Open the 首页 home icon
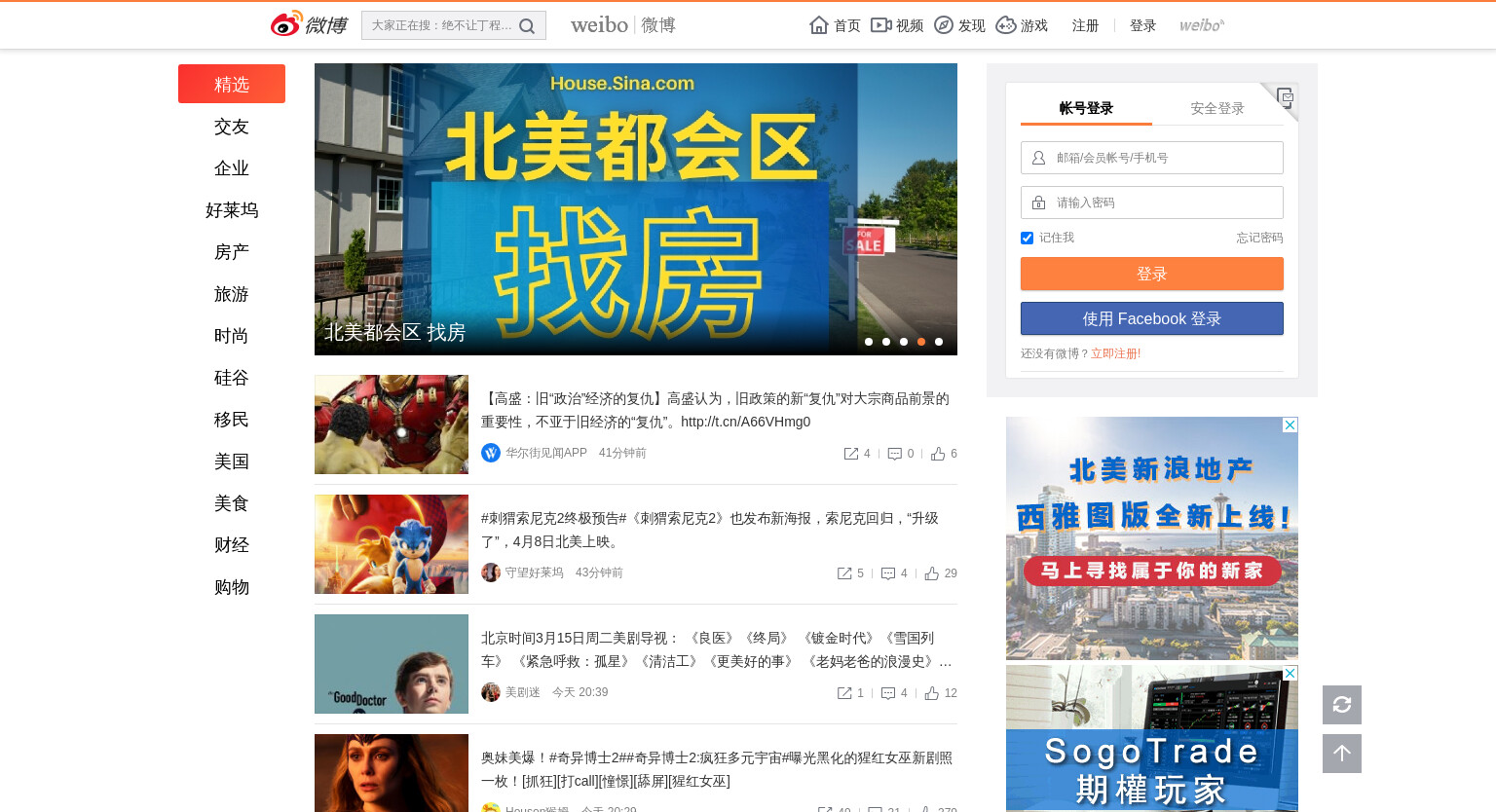This screenshot has height=812, width=1496. [819, 25]
